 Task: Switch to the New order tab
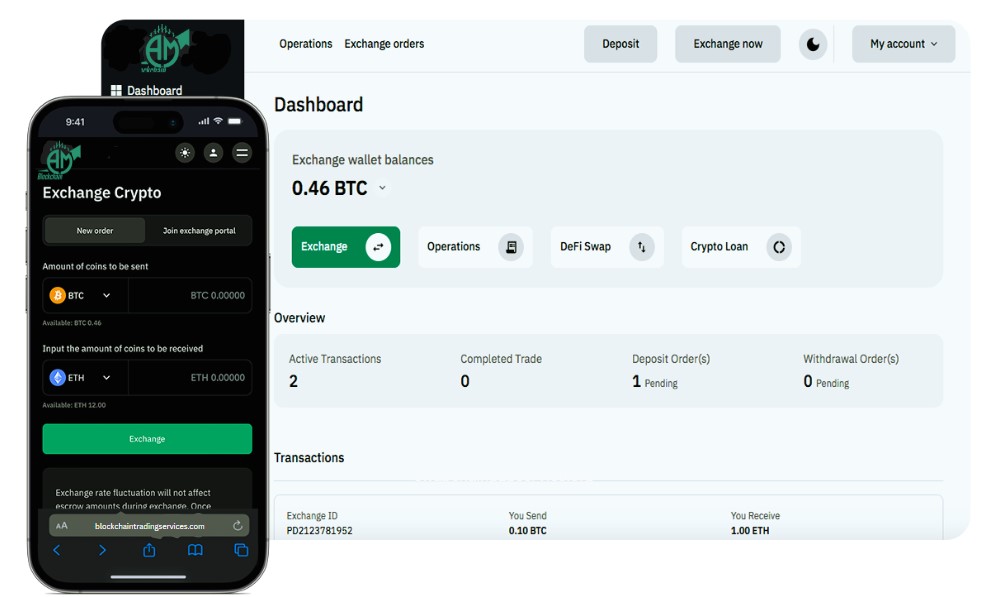click(x=95, y=231)
